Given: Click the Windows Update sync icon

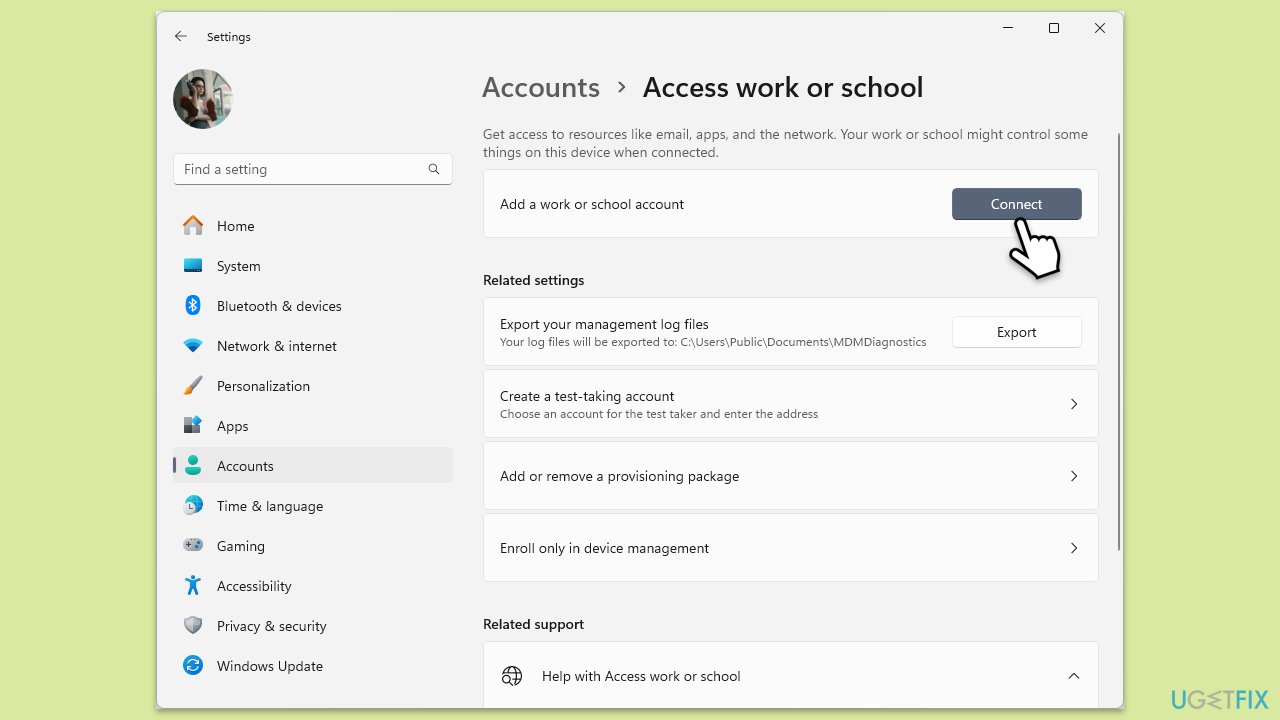Looking at the screenshot, I should tap(193, 666).
